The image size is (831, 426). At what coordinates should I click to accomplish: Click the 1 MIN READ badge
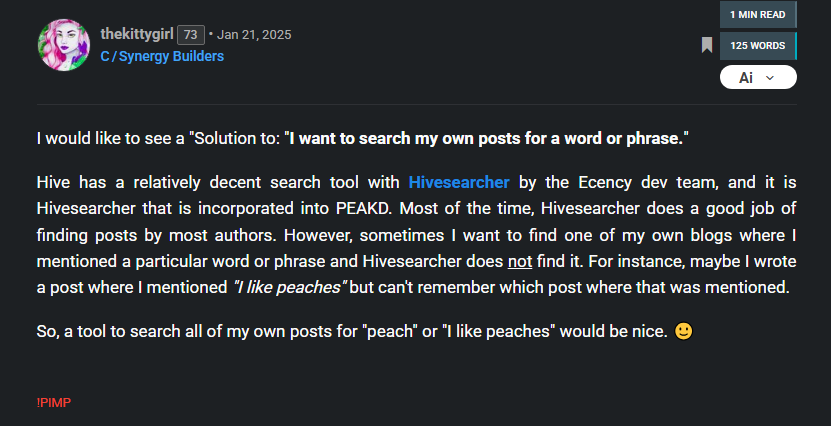757,14
